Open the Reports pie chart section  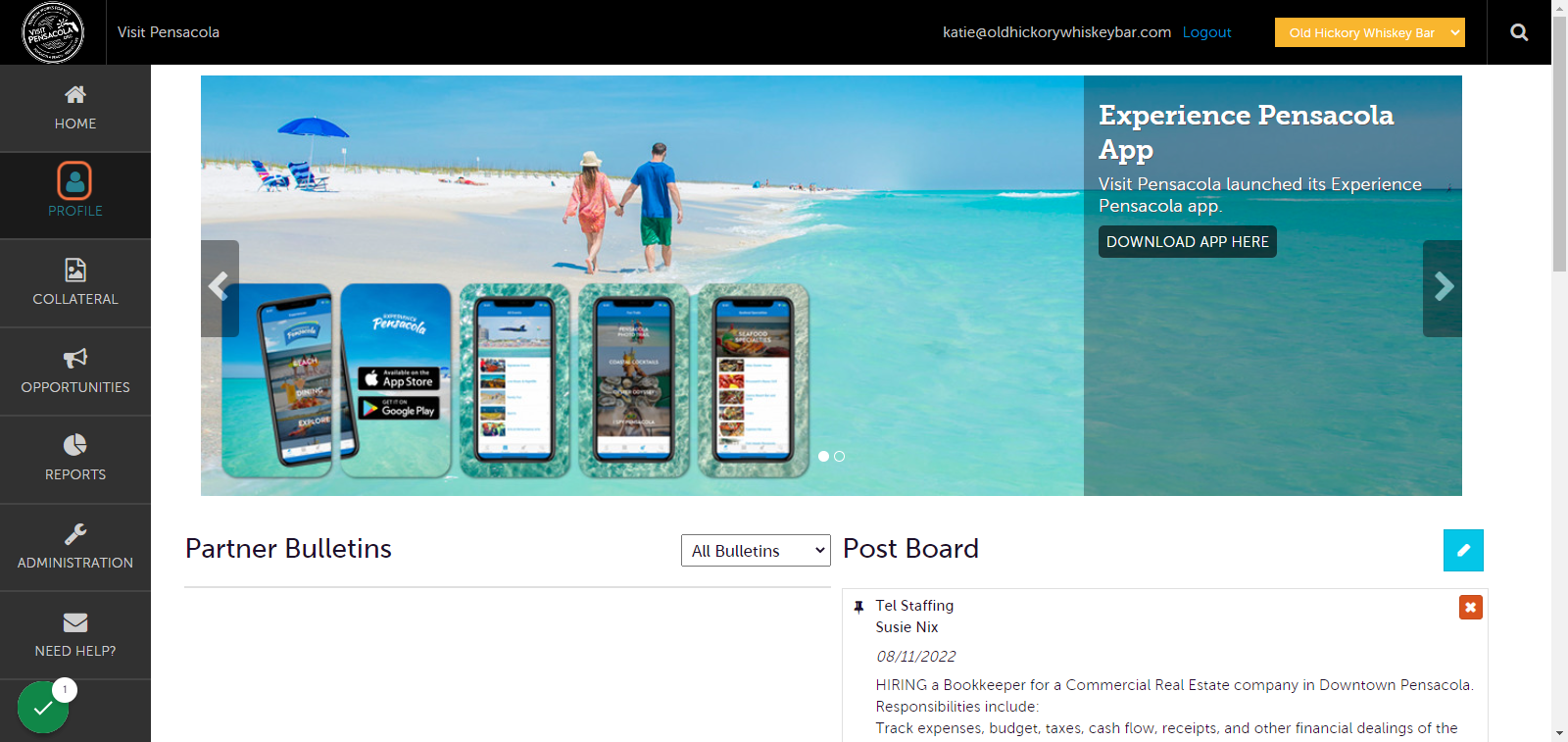(x=75, y=459)
